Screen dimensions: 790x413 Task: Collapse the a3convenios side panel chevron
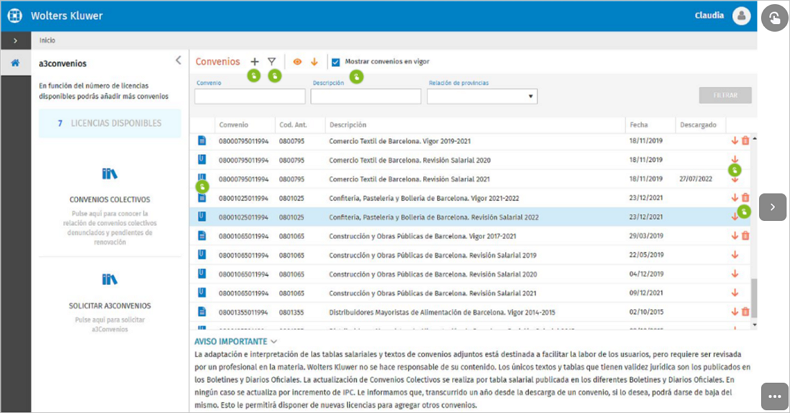click(x=178, y=60)
